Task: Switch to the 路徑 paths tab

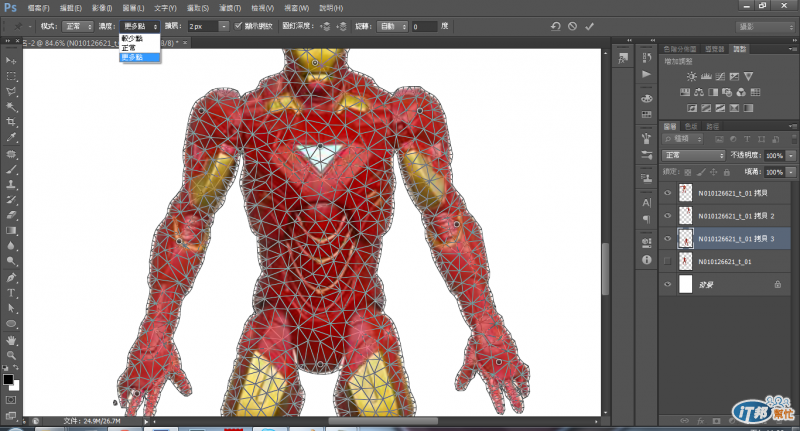Action: click(713, 126)
